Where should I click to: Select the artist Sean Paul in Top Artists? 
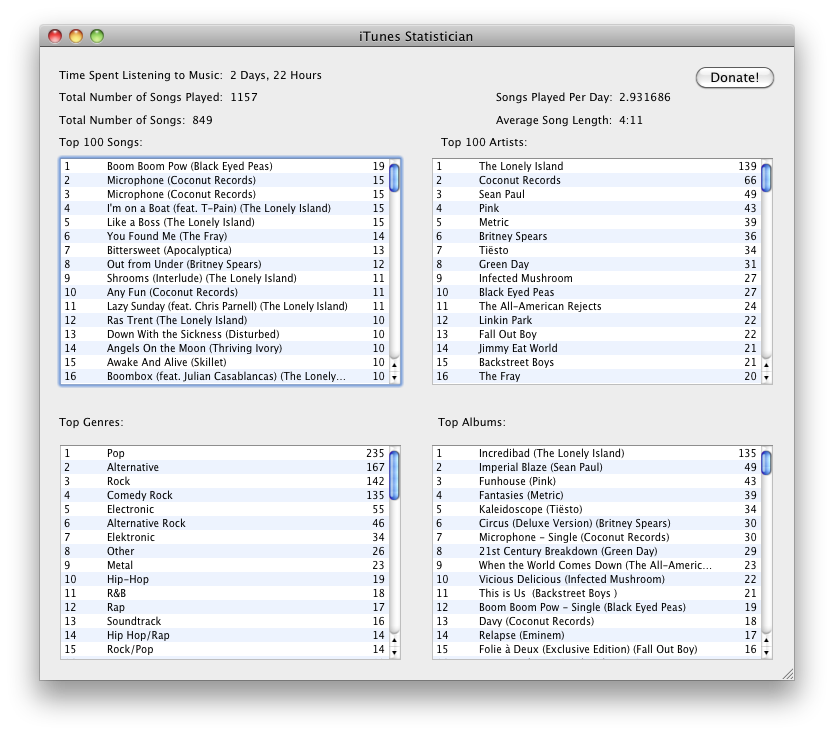(x=597, y=195)
